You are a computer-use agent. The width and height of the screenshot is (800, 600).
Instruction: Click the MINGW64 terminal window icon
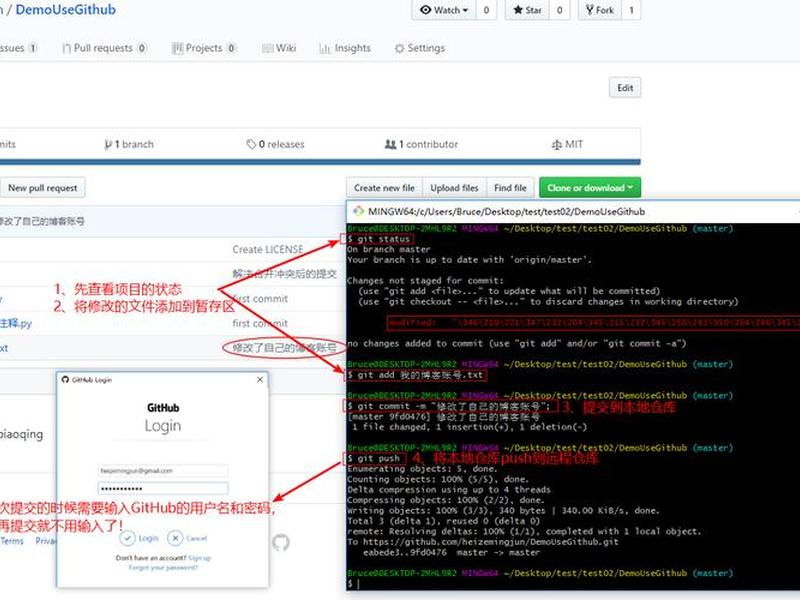(359, 211)
